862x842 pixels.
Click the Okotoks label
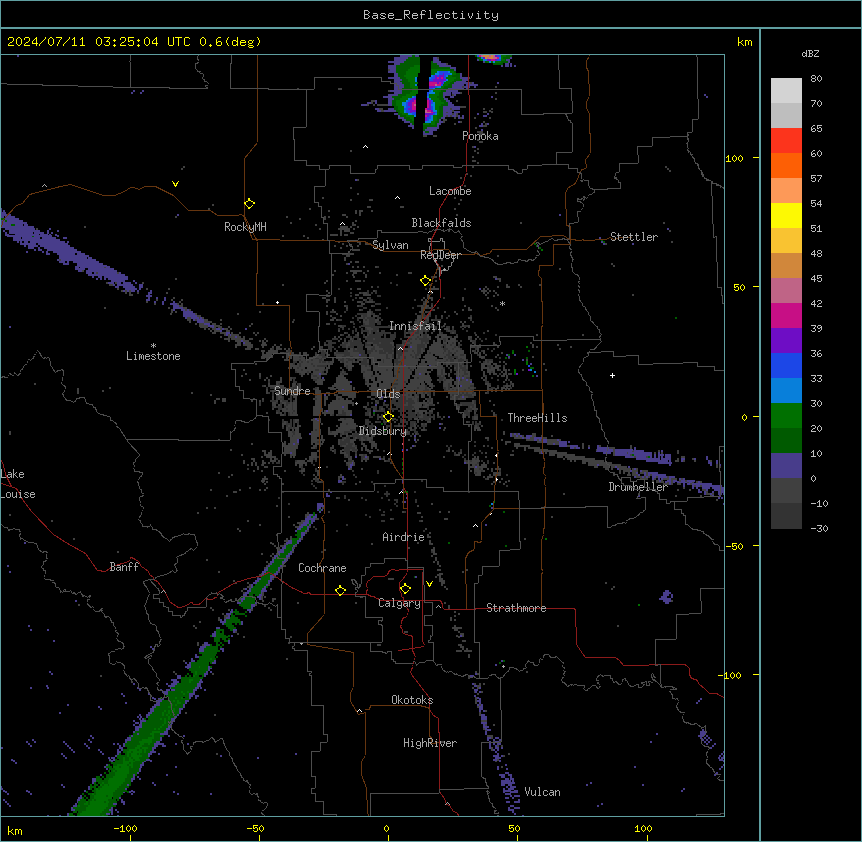pyautogui.click(x=412, y=700)
